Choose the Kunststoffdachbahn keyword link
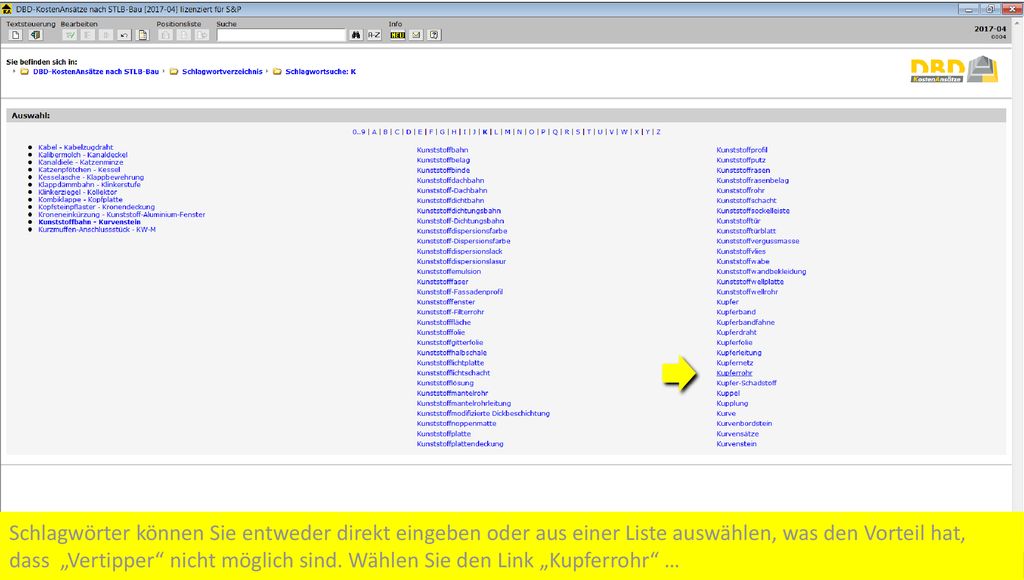Viewport: 1024px width, 580px height. 451,180
